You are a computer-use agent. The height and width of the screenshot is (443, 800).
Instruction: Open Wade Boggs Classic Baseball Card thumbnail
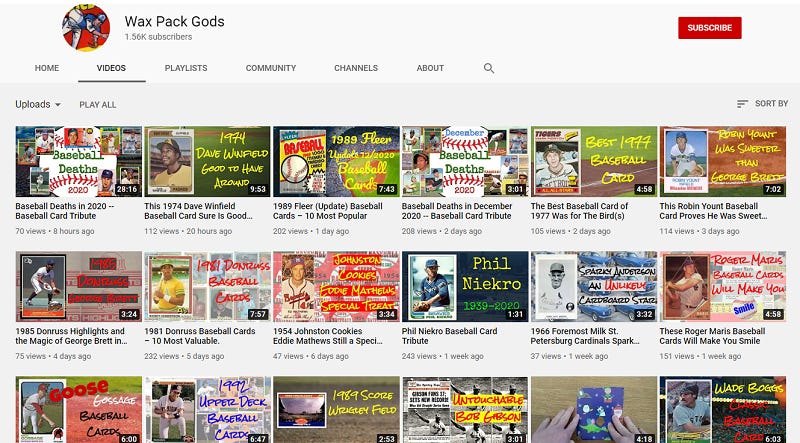(722, 409)
